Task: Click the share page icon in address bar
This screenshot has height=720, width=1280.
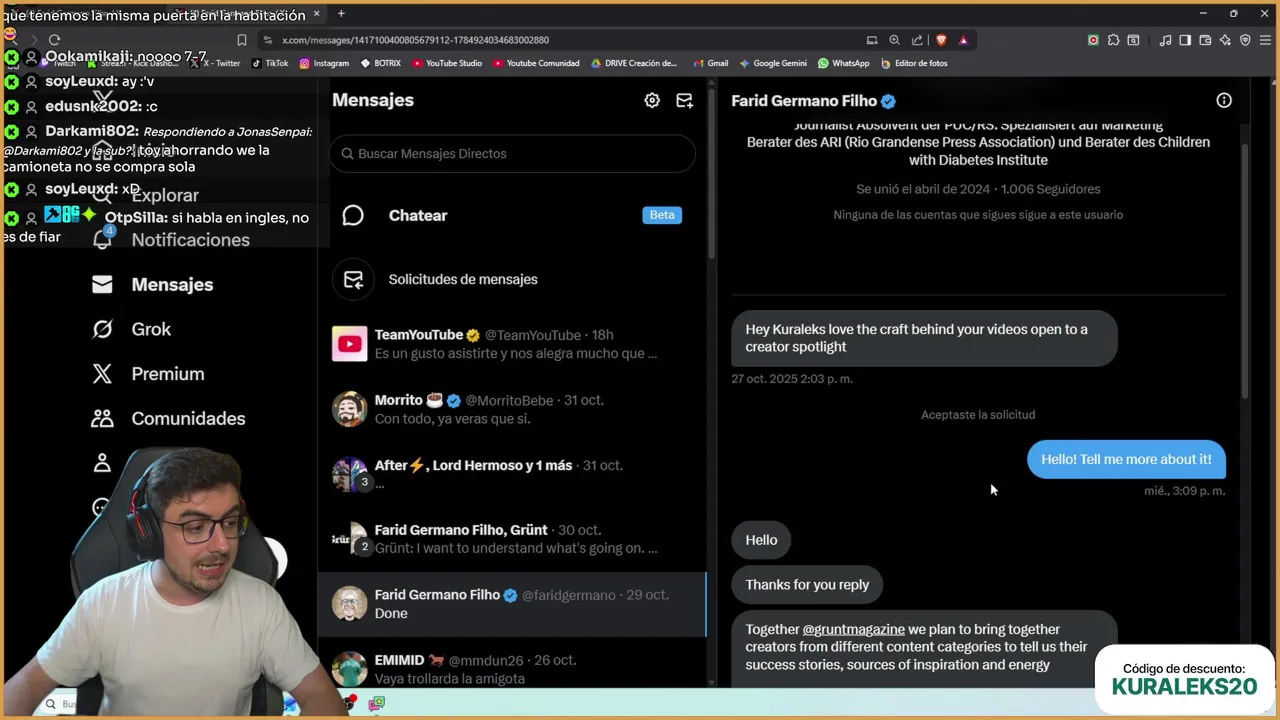Action: point(917,40)
